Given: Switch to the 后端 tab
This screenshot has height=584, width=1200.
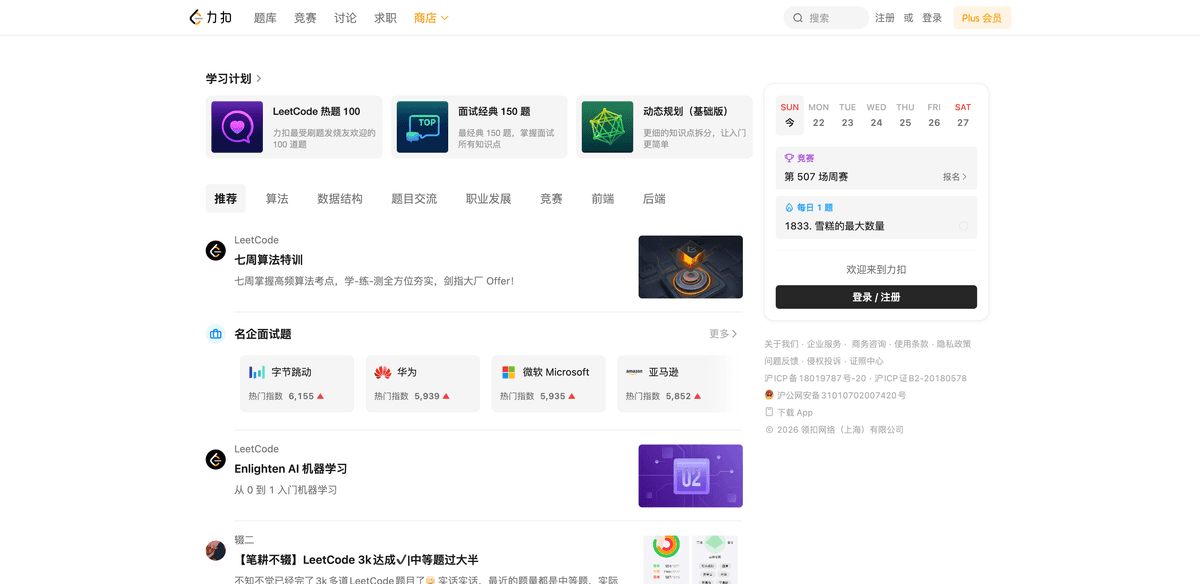Looking at the screenshot, I should tap(654, 199).
